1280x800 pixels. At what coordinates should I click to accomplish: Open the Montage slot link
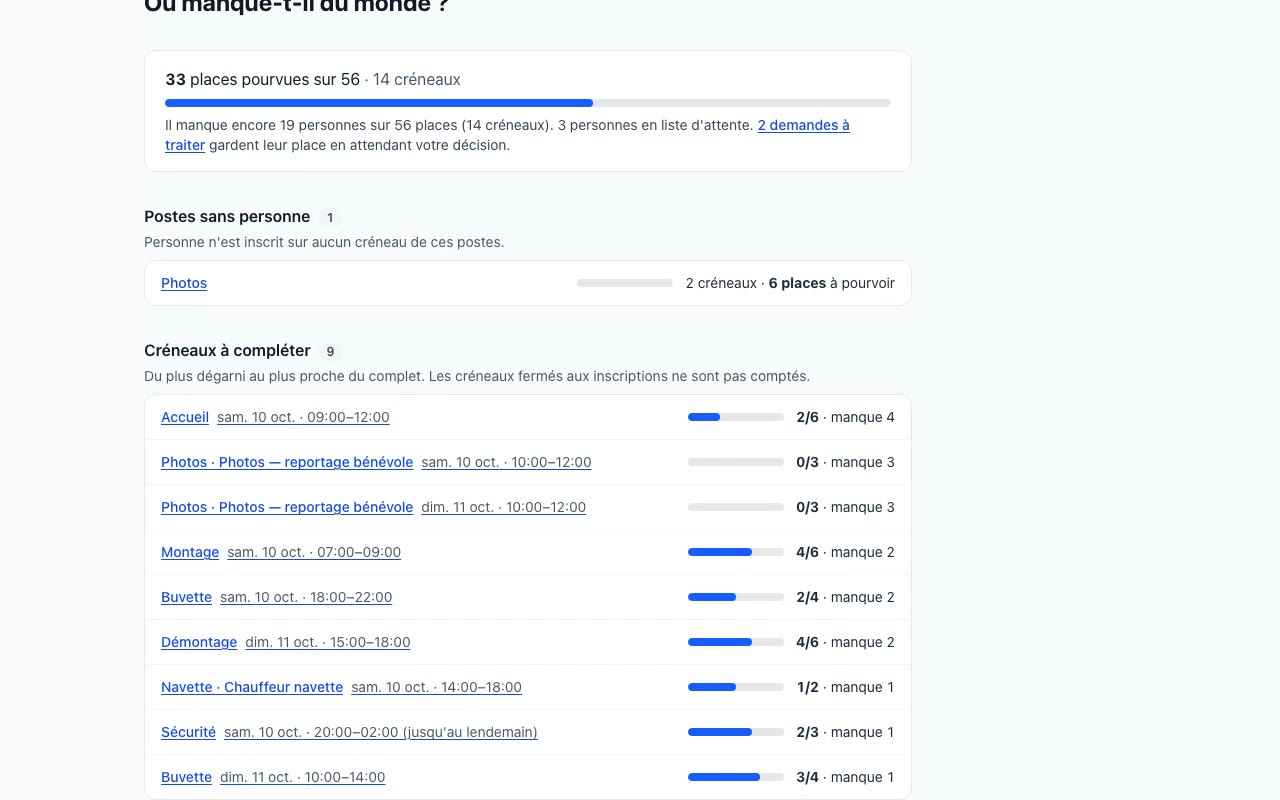[190, 552]
